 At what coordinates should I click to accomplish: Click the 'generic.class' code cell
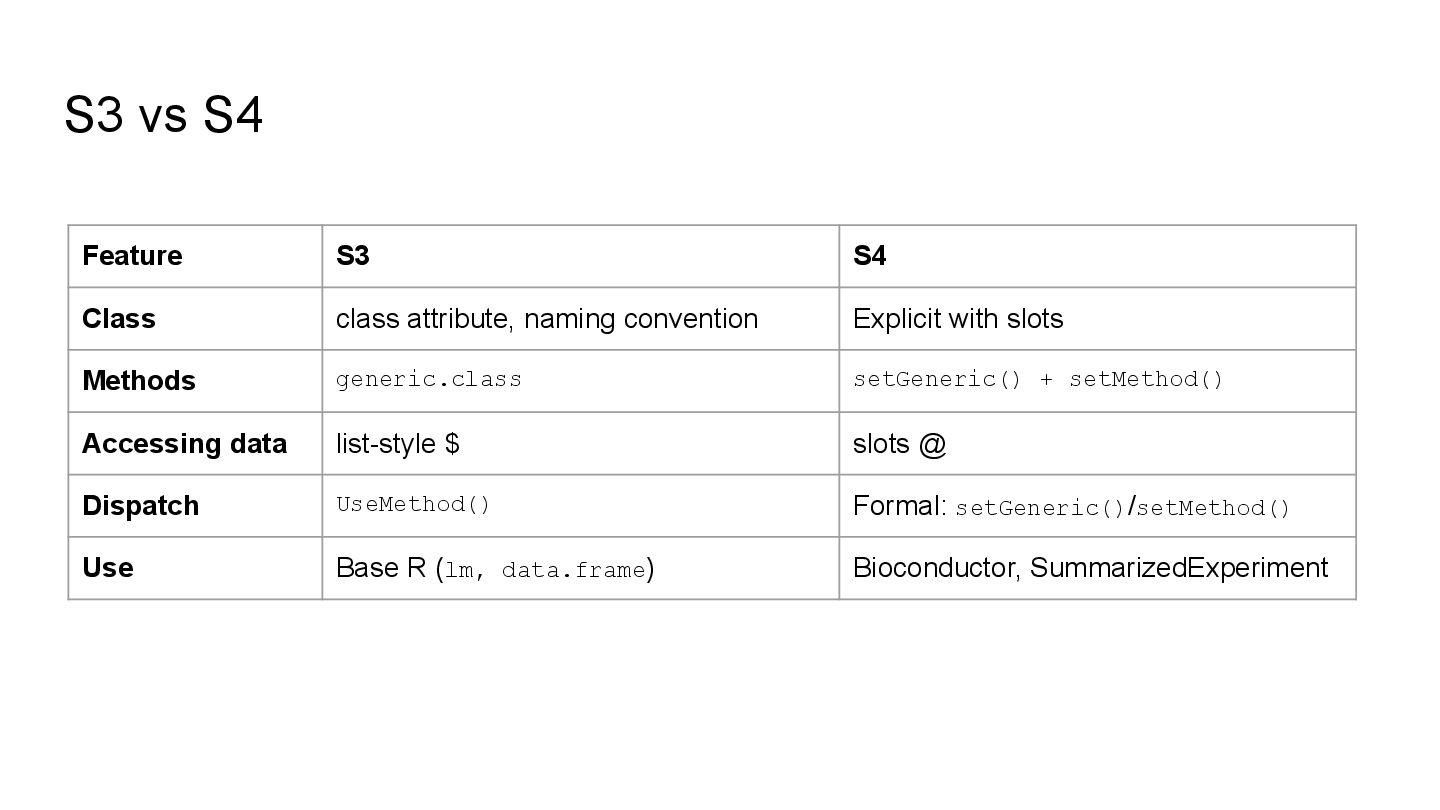point(428,380)
